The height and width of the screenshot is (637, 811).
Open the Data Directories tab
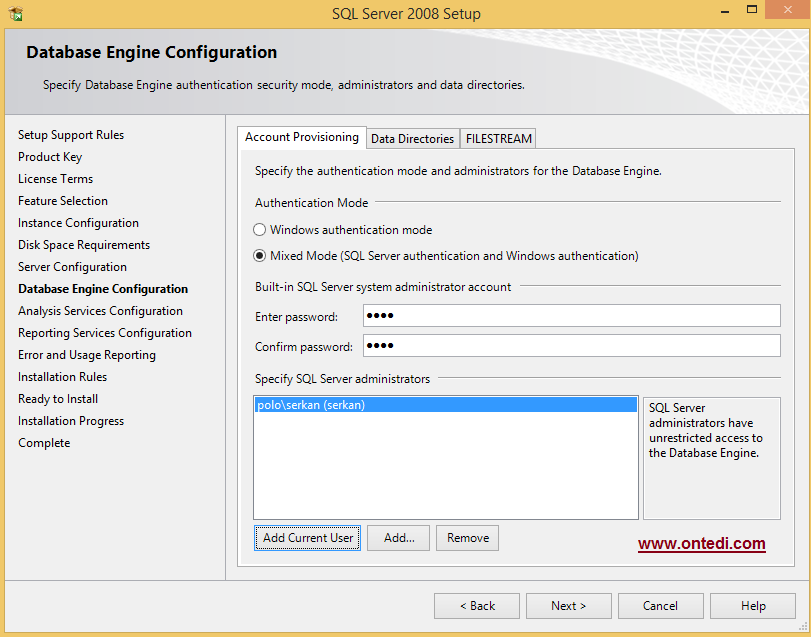click(412, 139)
